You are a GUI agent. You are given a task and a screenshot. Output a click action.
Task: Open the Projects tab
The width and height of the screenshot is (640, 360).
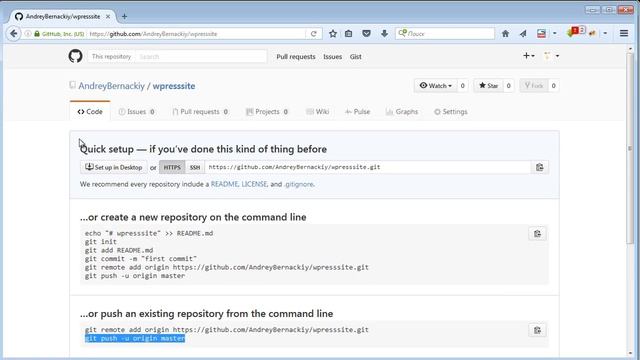pyautogui.click(x=267, y=111)
